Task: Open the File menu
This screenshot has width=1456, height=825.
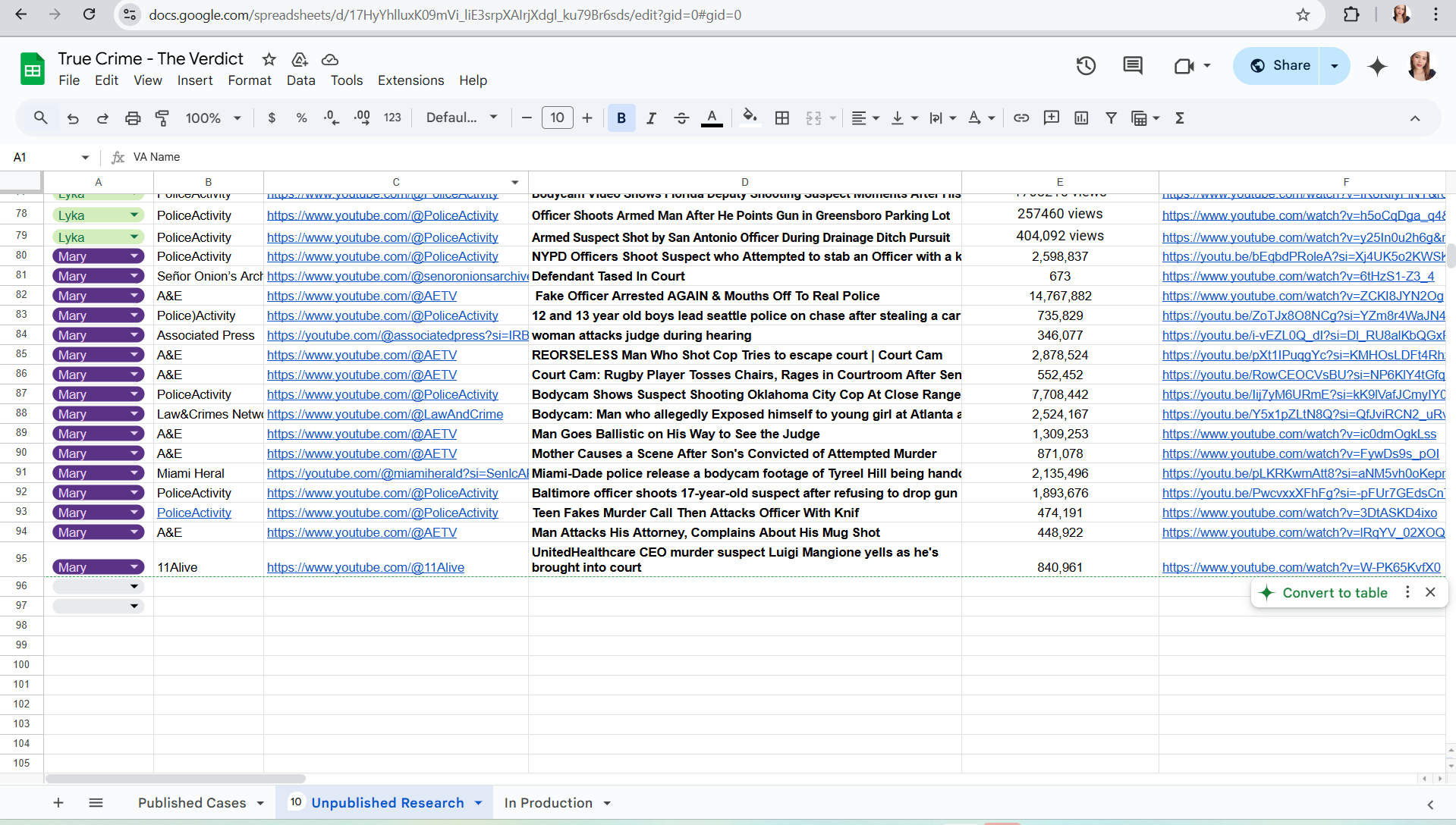Action: coord(69,80)
